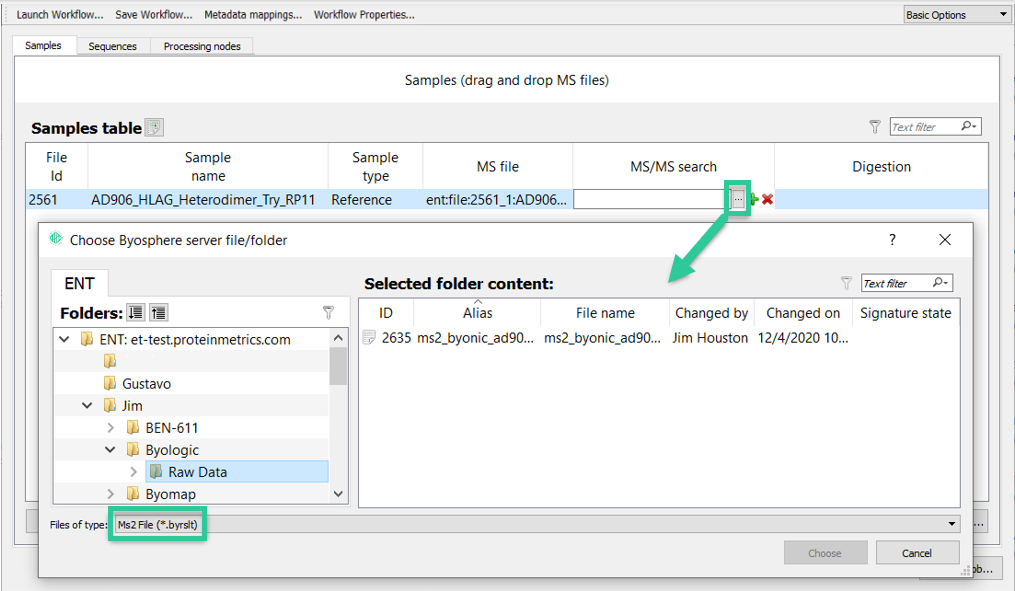Click the folder content search magnifier icon
The image size is (1015, 591).
tap(940, 282)
